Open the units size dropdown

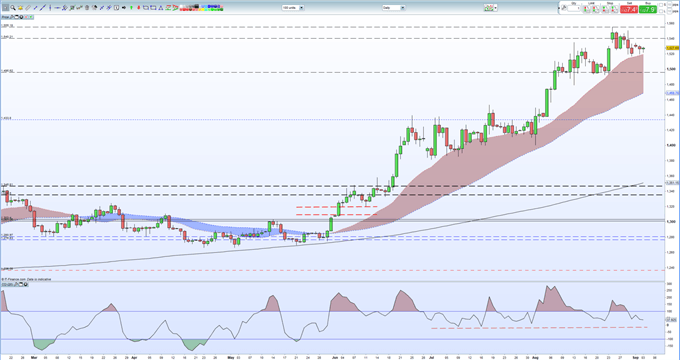point(293,8)
